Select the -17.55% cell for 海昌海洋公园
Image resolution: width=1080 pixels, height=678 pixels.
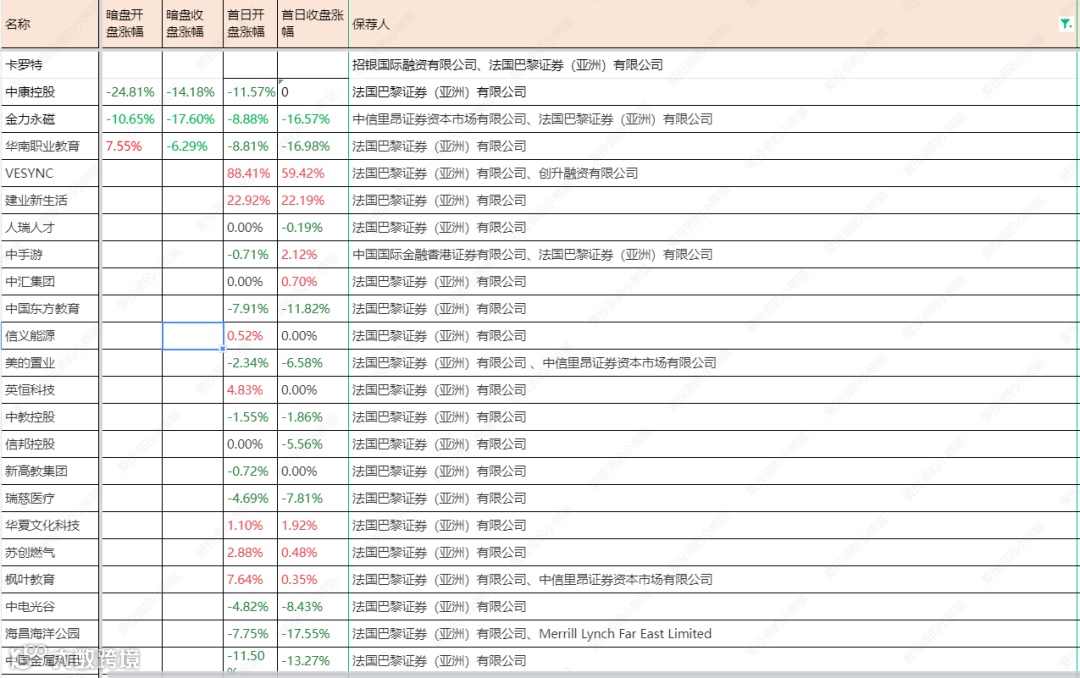[313, 634]
